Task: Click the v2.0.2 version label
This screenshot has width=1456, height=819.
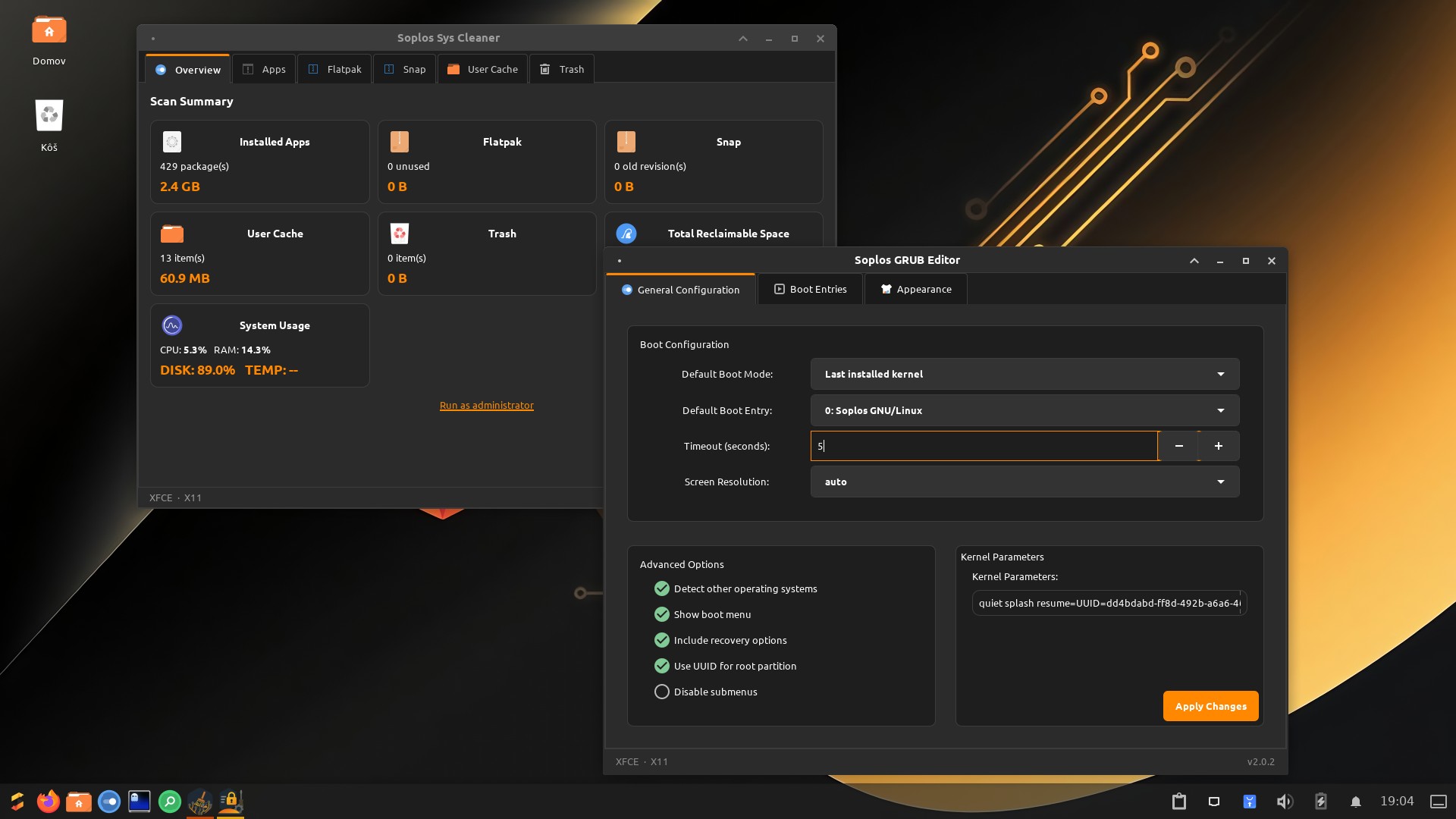Action: point(1260,761)
